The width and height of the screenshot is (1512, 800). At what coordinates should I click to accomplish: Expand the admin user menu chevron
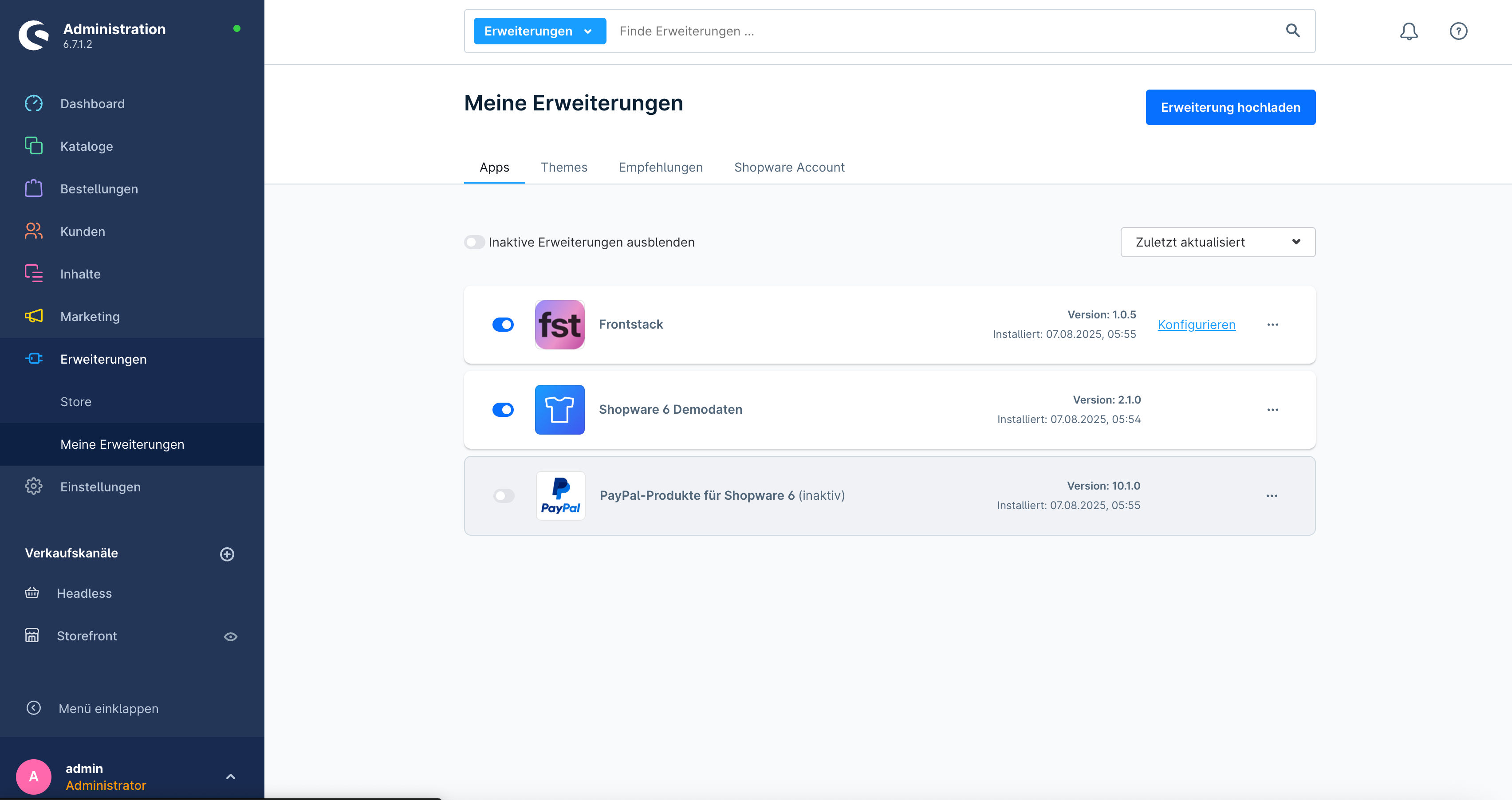point(231,776)
